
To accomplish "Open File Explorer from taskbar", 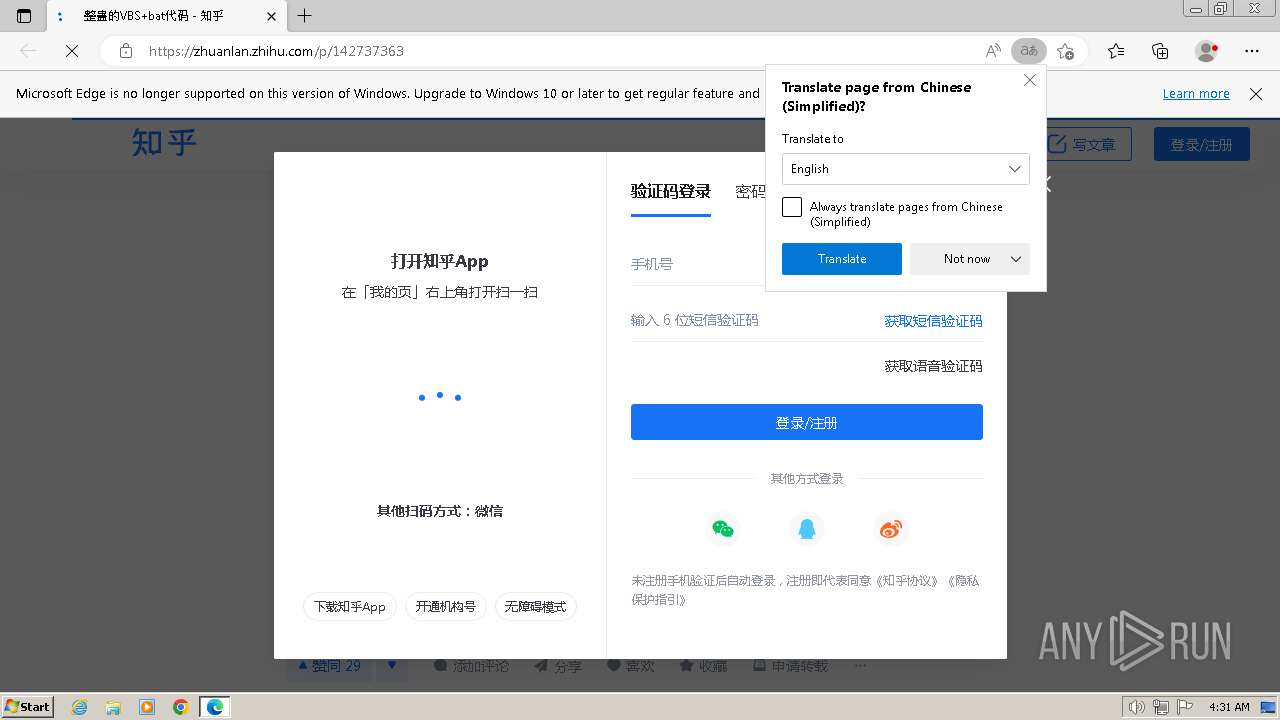I will [113, 707].
